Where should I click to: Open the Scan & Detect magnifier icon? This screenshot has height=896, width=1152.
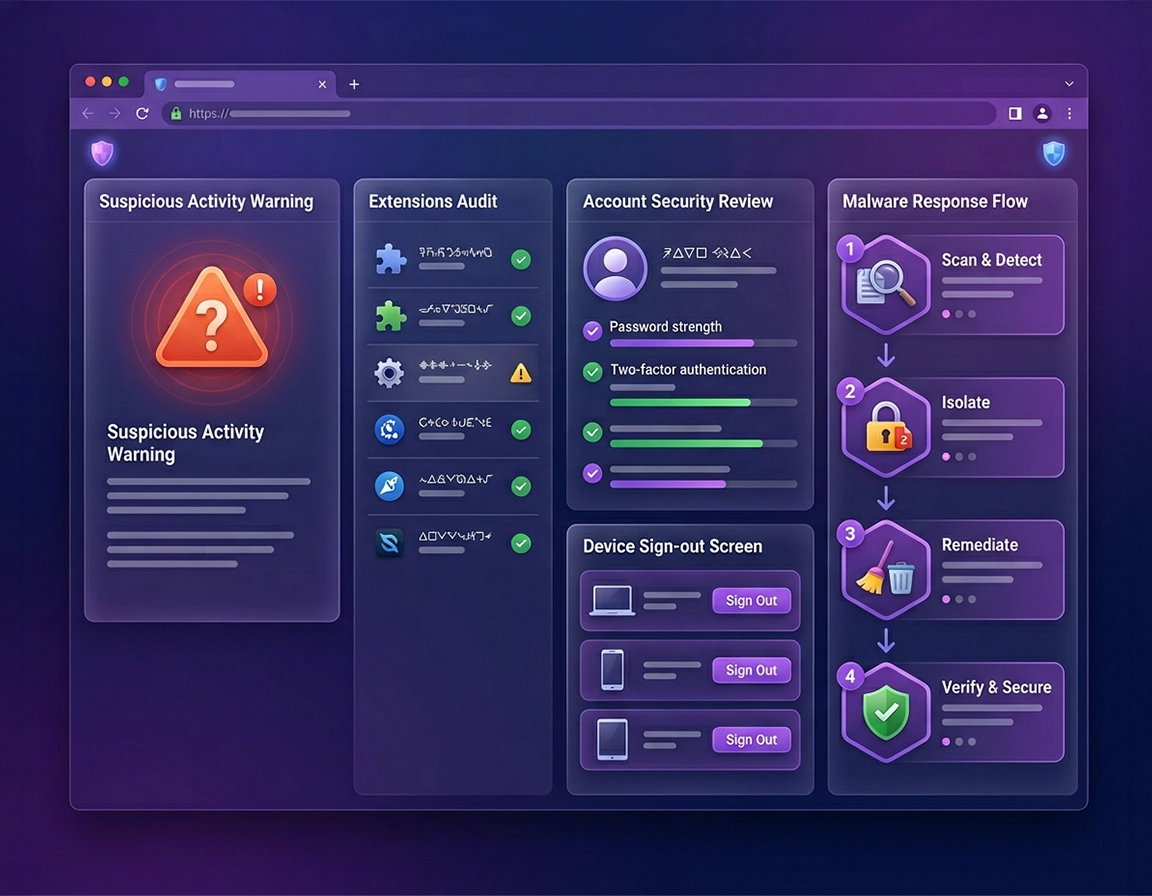click(886, 285)
